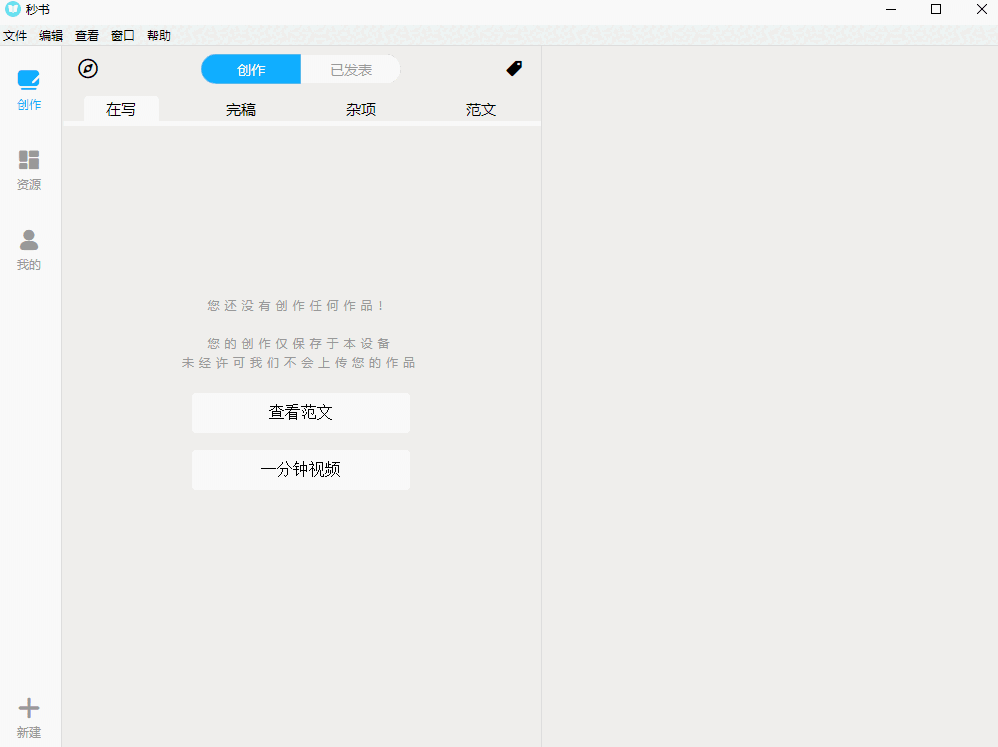
Task: Select the 完稿 tab
Action: [241, 109]
